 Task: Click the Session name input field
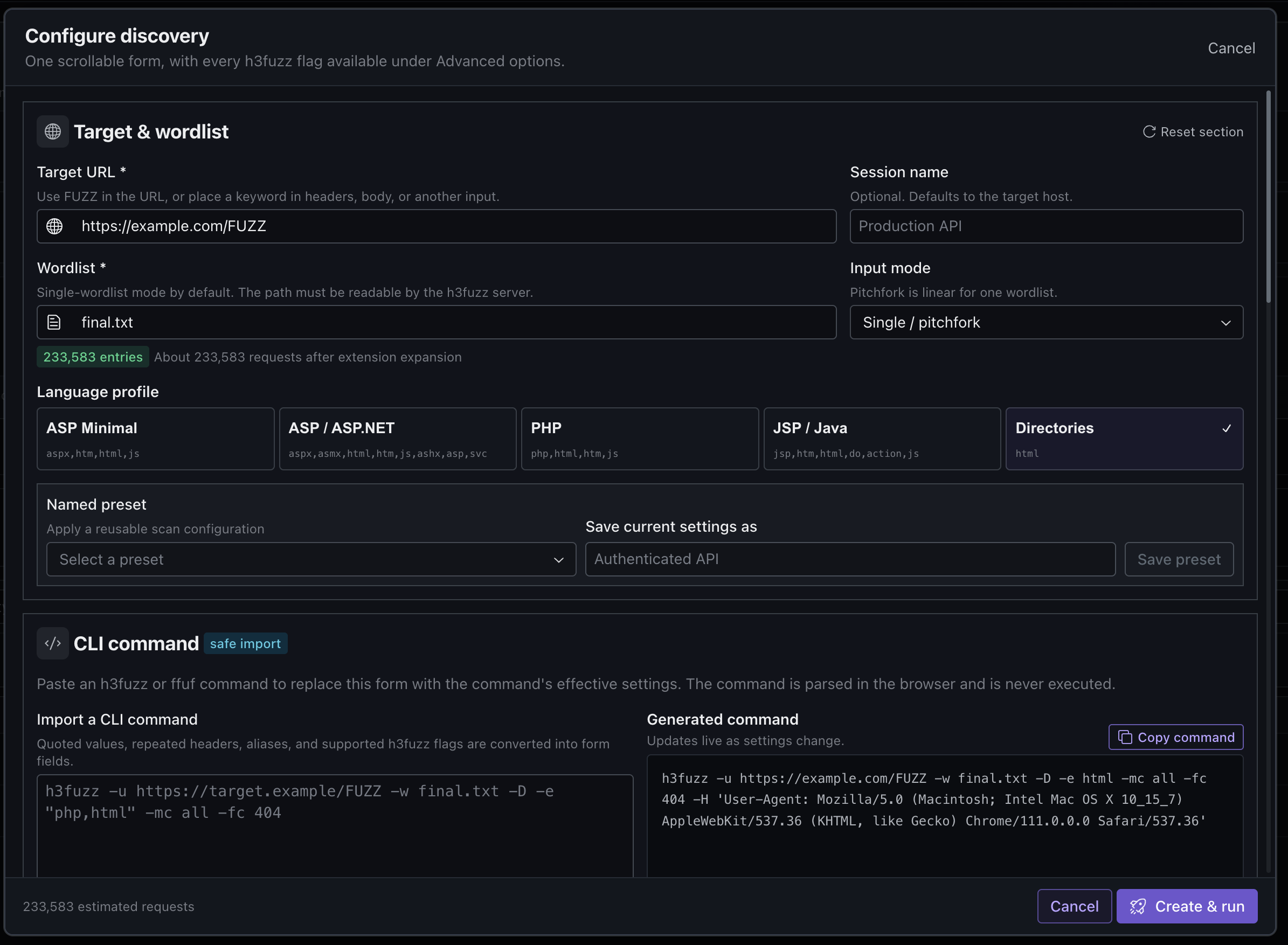[x=1046, y=226]
